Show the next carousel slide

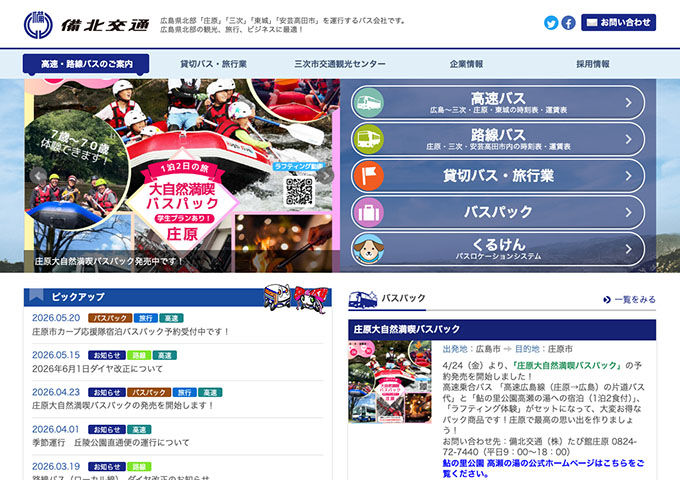[326, 176]
